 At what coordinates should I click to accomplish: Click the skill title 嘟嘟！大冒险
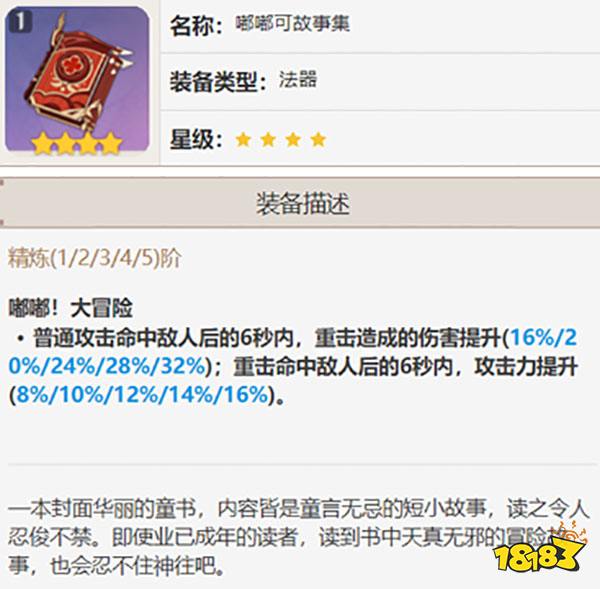coord(70,308)
